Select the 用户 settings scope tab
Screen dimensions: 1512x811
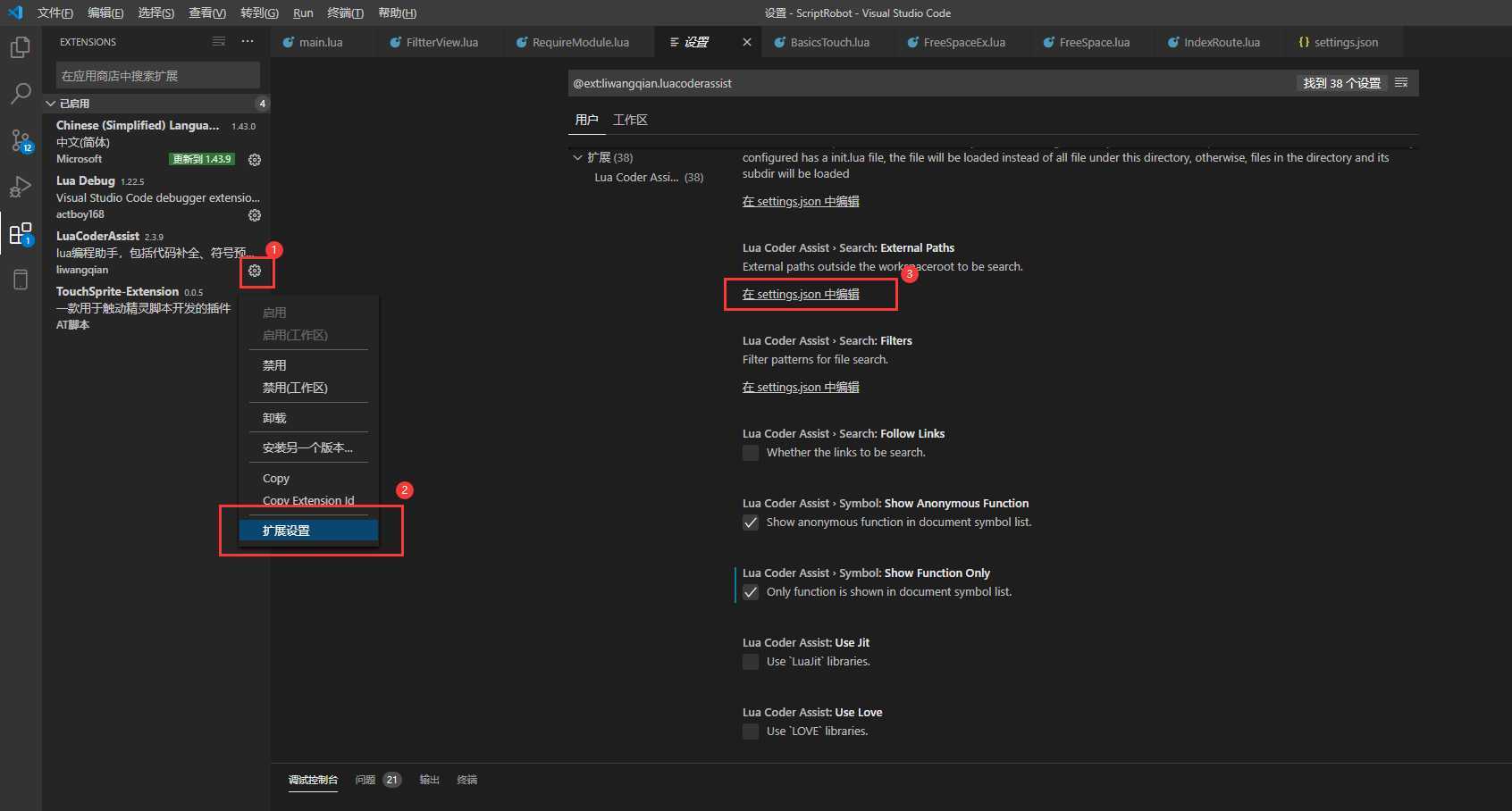586,120
